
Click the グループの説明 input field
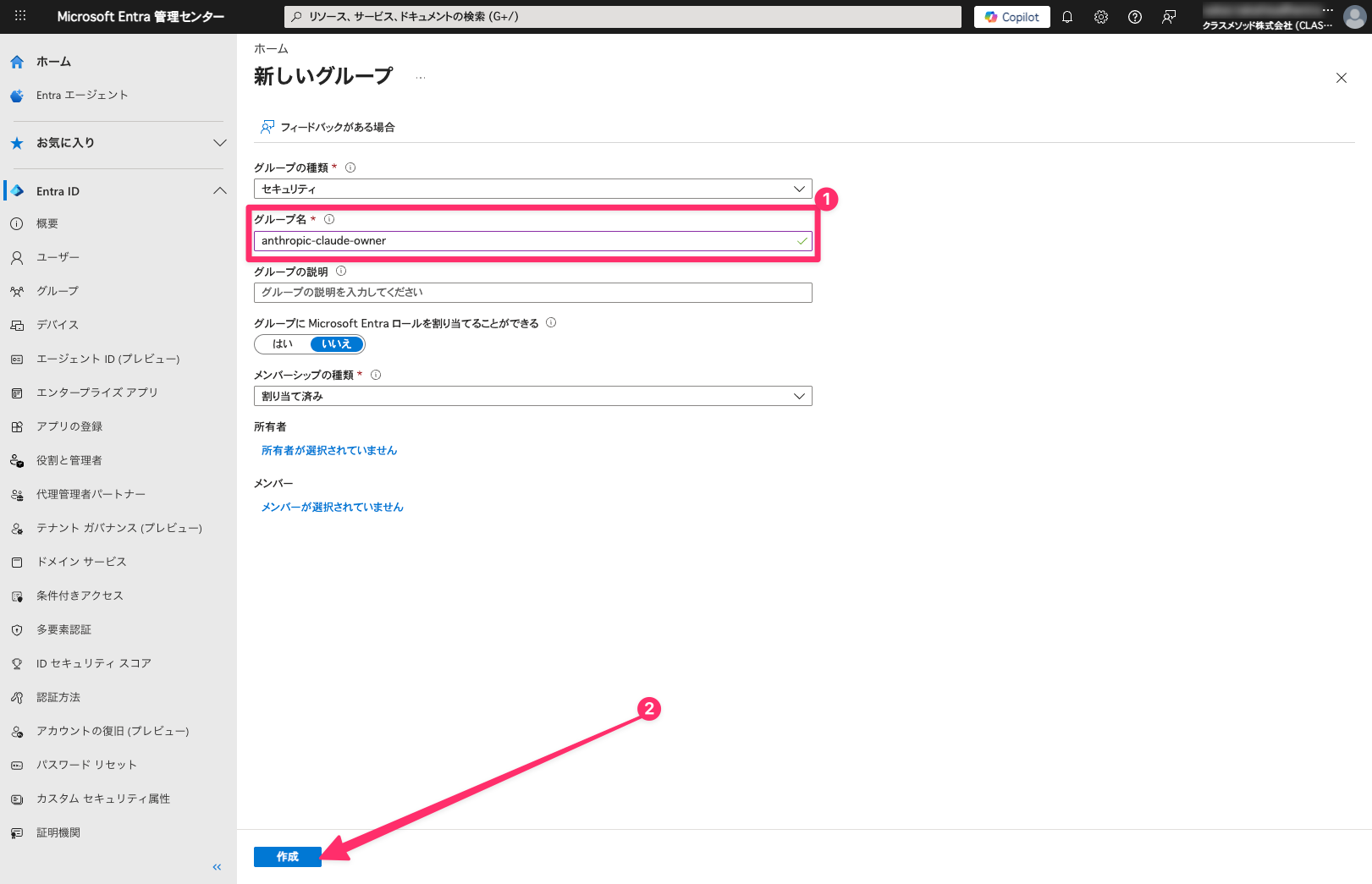pyautogui.click(x=532, y=293)
